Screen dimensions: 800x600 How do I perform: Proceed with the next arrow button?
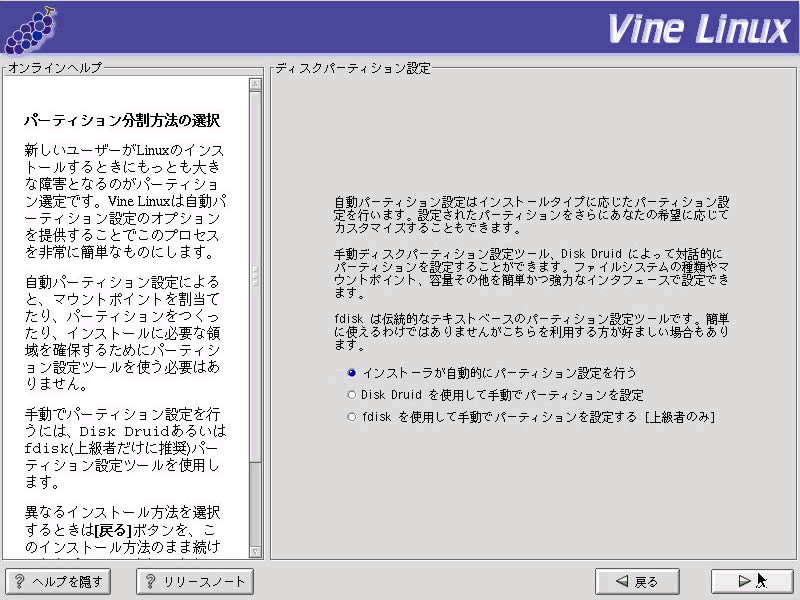point(753,581)
